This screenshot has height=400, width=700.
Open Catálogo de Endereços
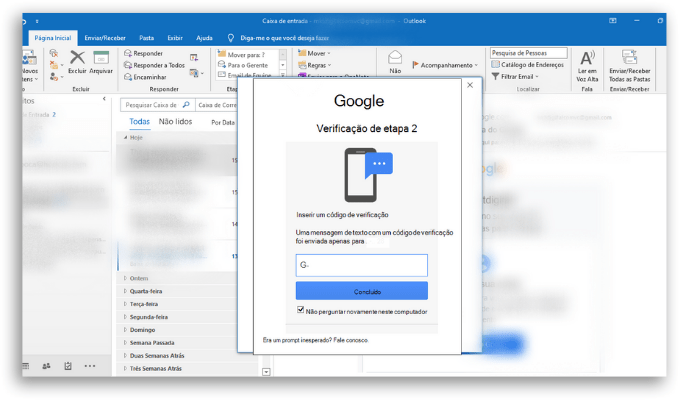click(x=528, y=65)
